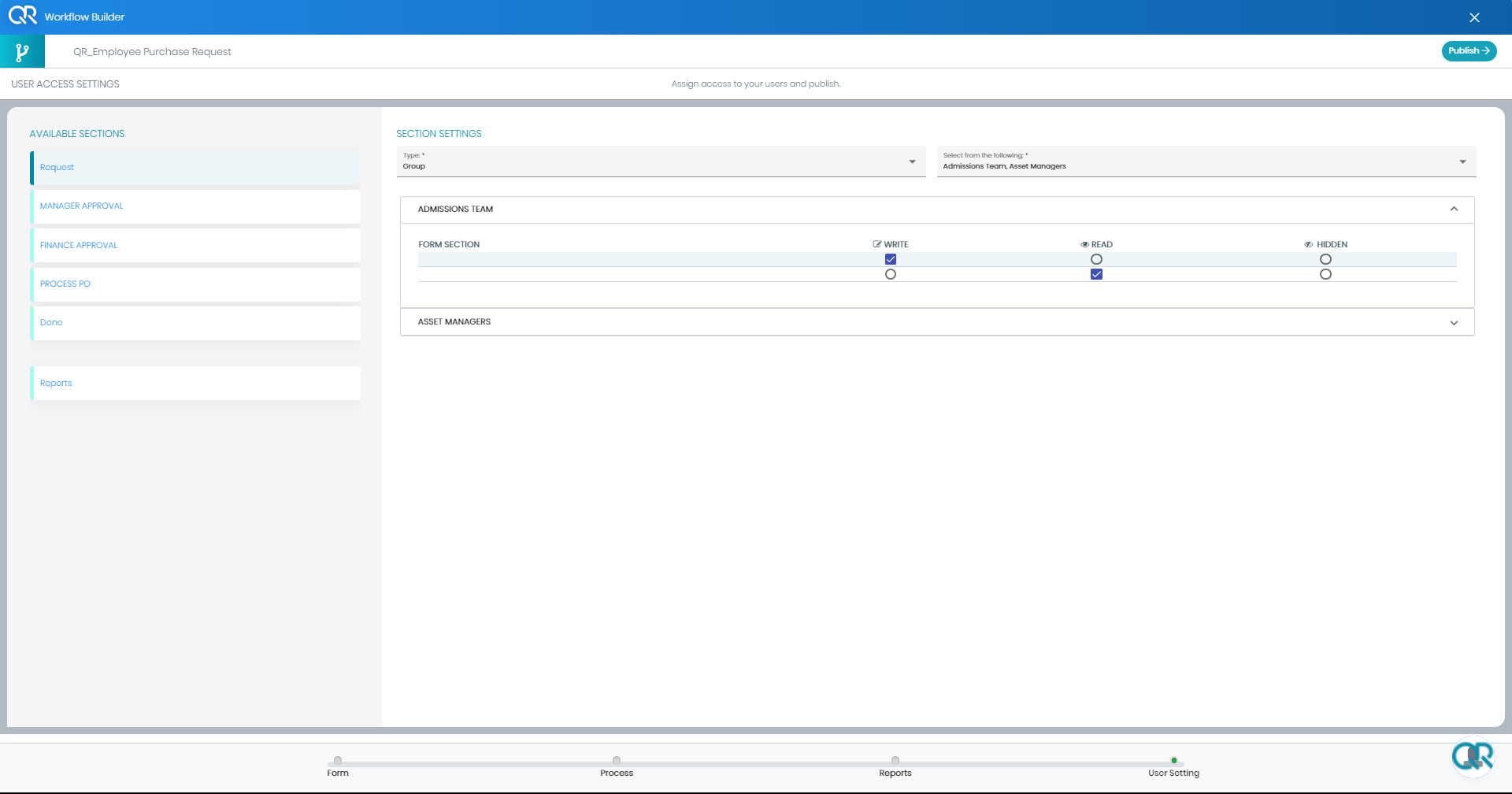Select the MANAGER APPROVAL section
The width and height of the screenshot is (1512, 794).
195,206
